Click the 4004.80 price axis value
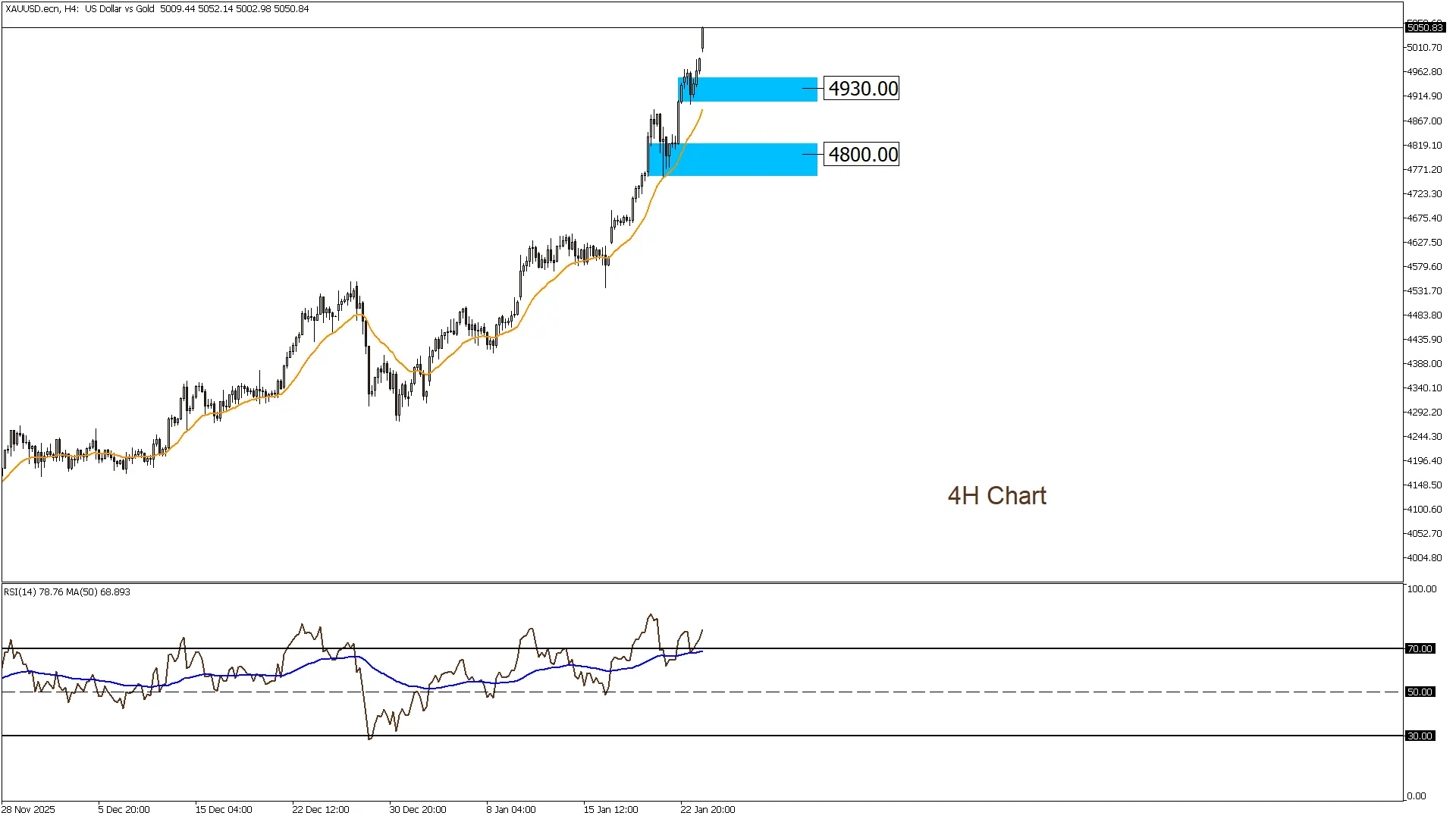 [x=1424, y=558]
